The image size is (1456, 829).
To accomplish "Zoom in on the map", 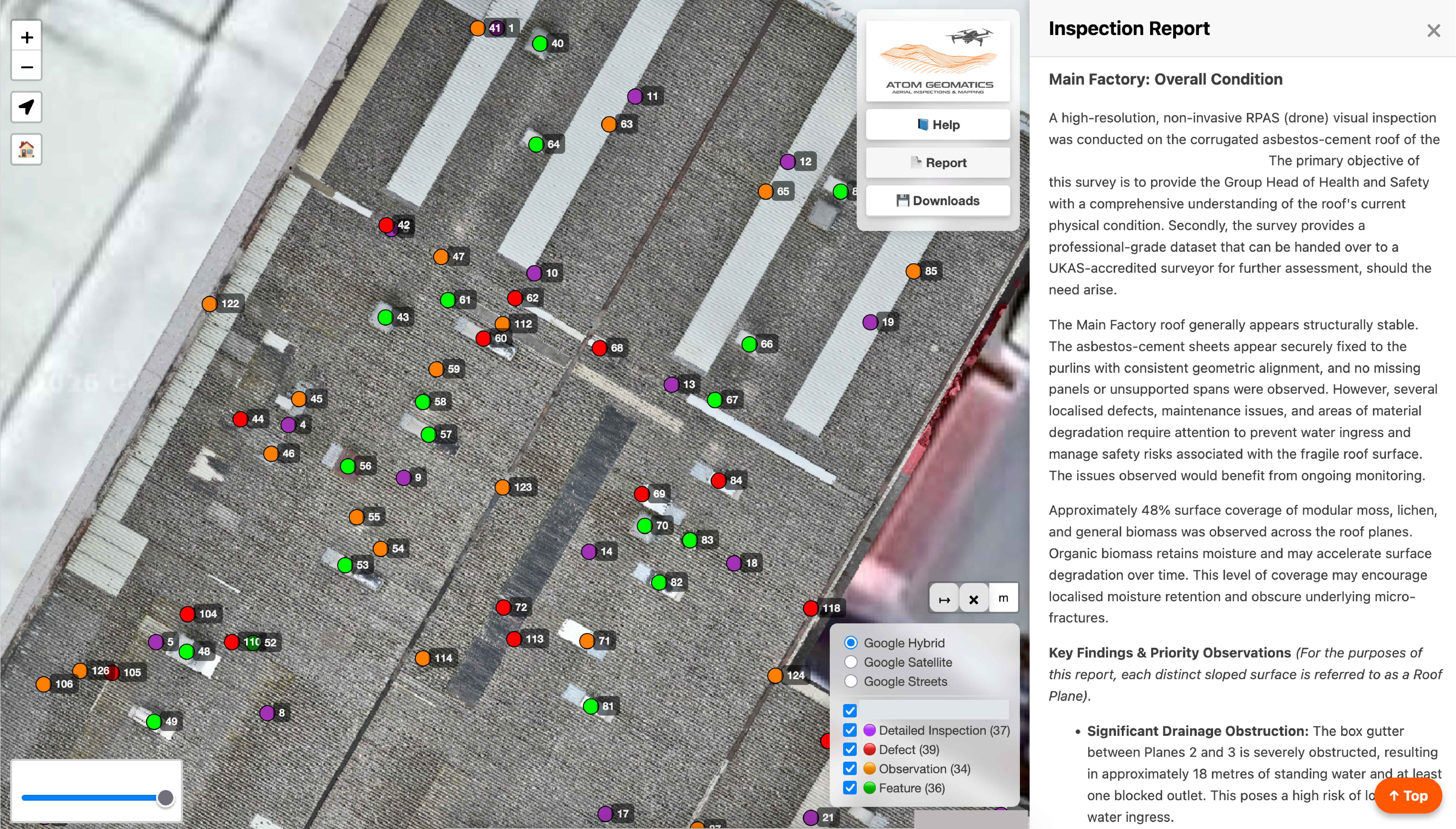I will pyautogui.click(x=26, y=38).
